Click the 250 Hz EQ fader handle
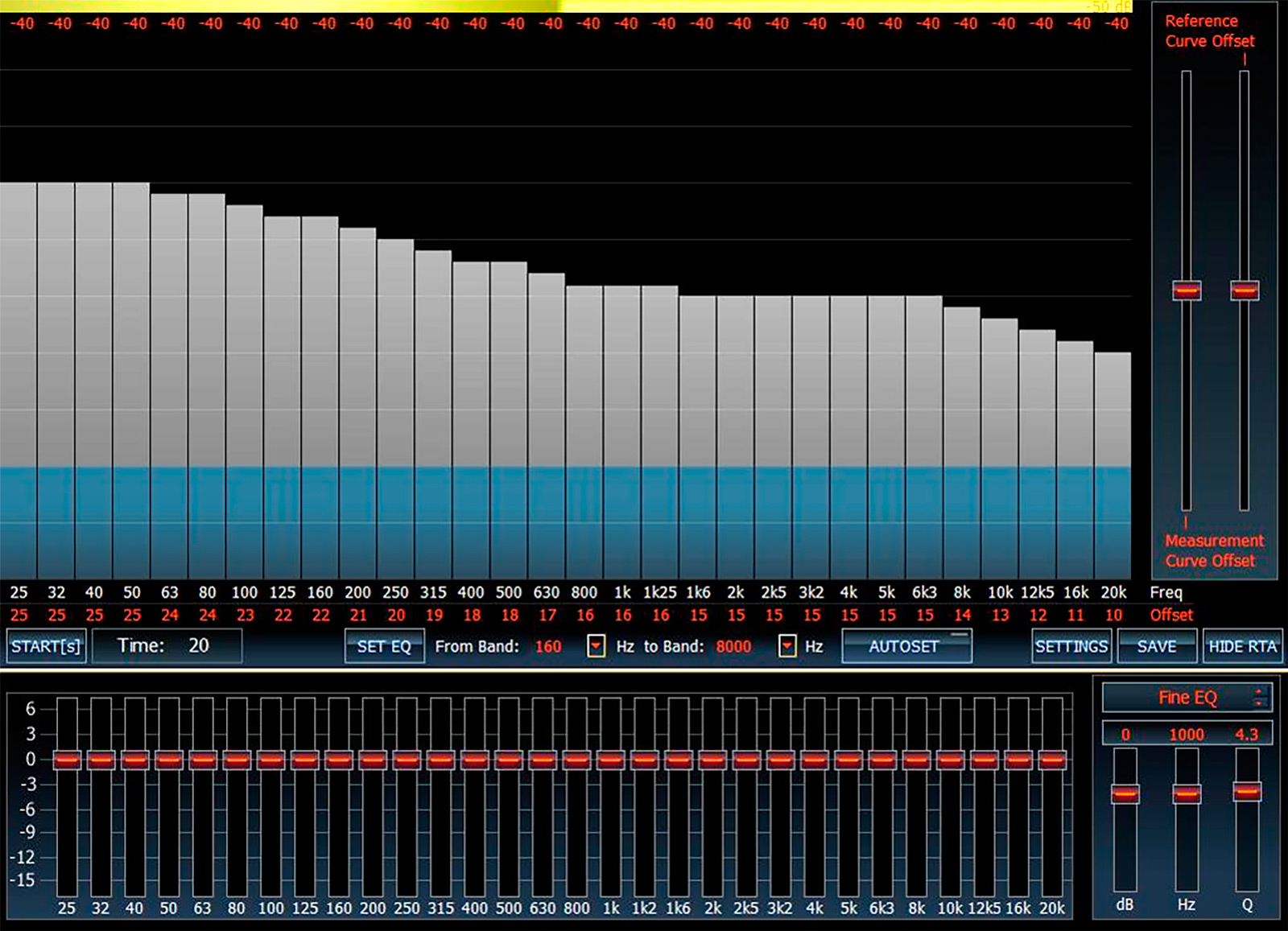Image resolution: width=1288 pixels, height=931 pixels. tap(407, 759)
